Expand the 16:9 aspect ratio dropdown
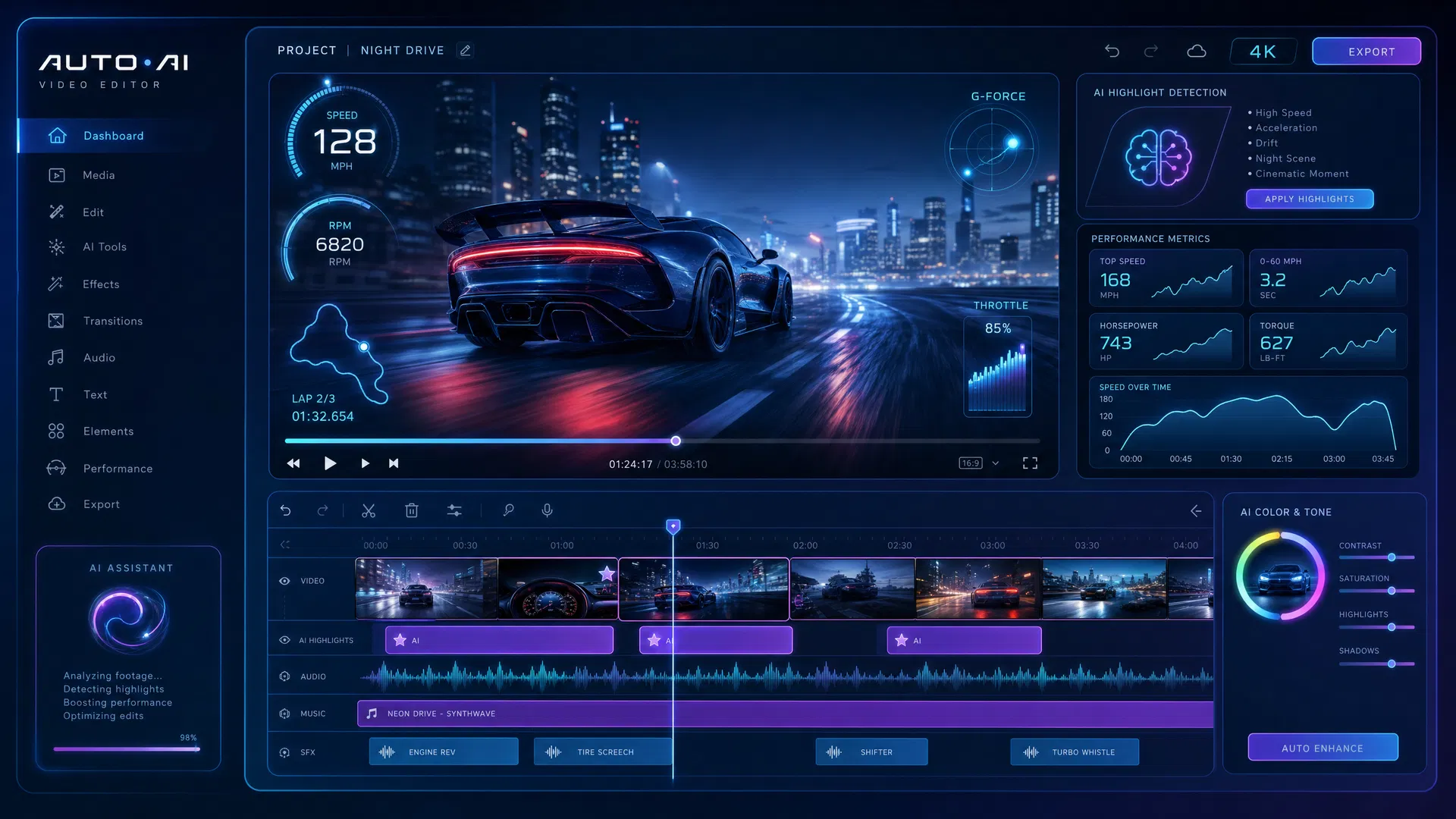Screen dimensions: 1456x819 [x=980, y=463]
